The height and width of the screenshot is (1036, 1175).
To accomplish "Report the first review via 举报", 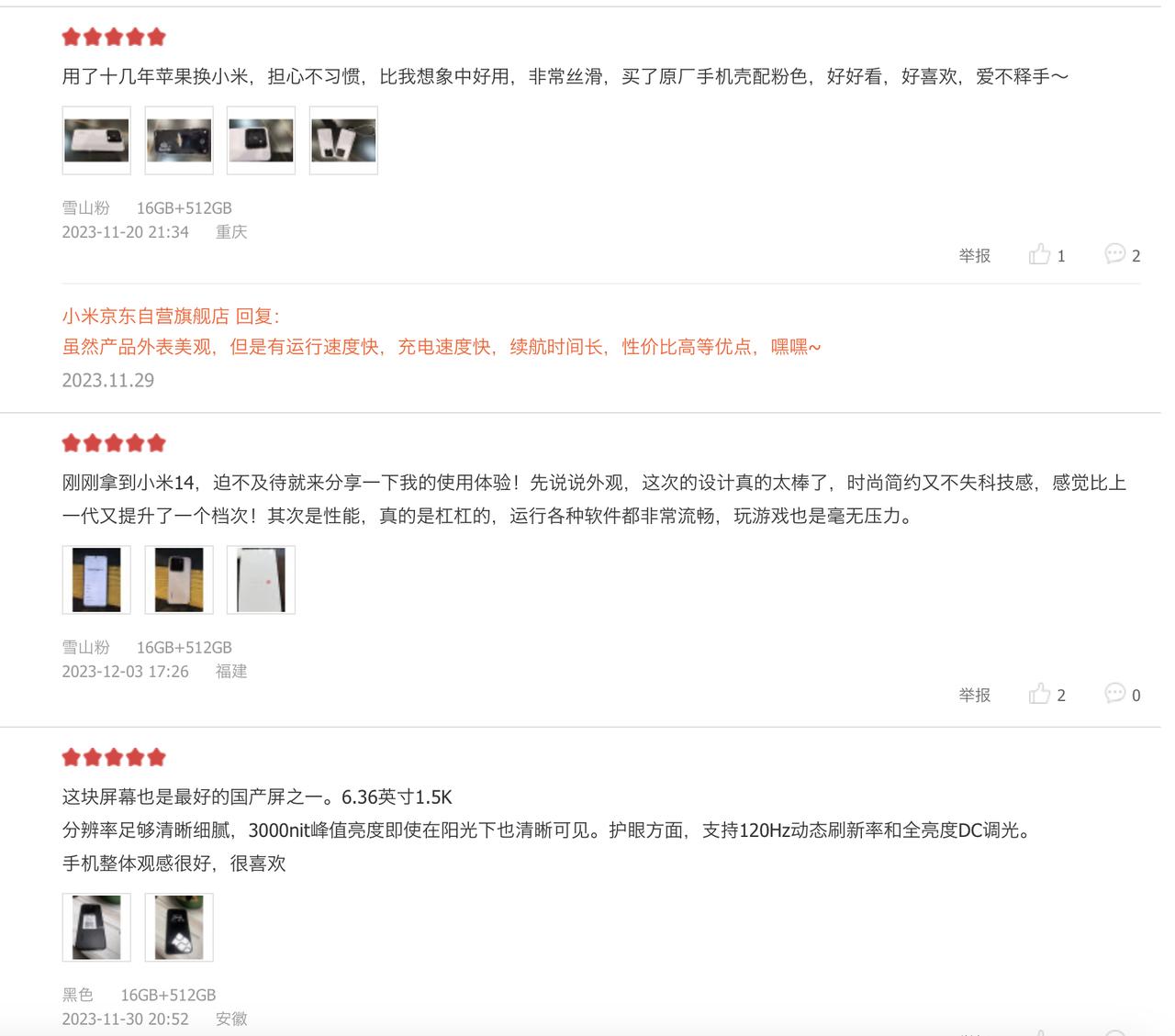I will [x=975, y=256].
